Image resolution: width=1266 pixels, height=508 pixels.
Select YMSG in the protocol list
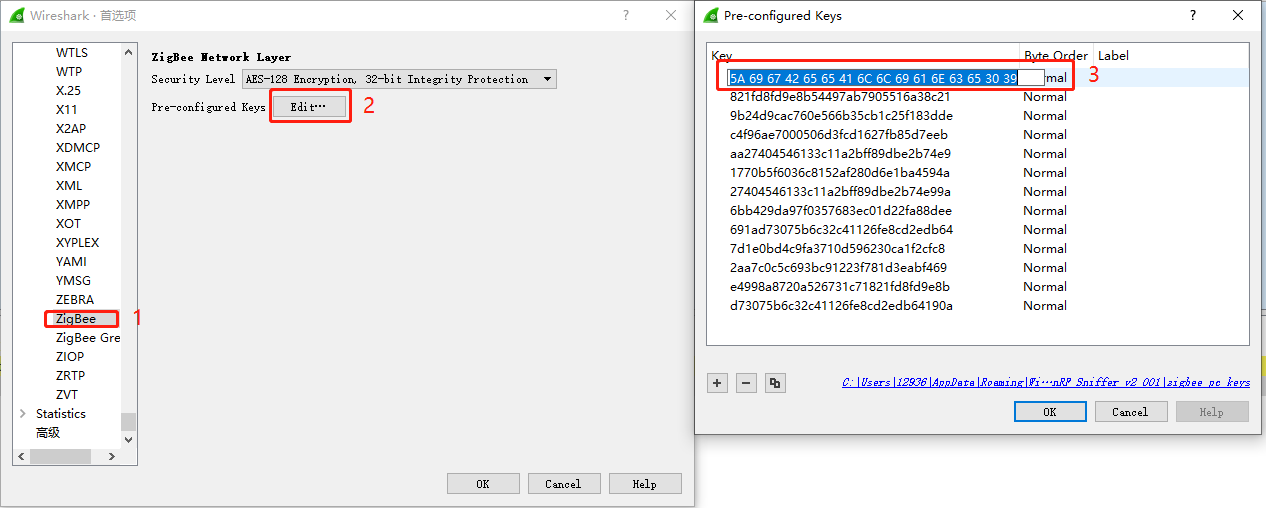pyautogui.click(x=73, y=280)
